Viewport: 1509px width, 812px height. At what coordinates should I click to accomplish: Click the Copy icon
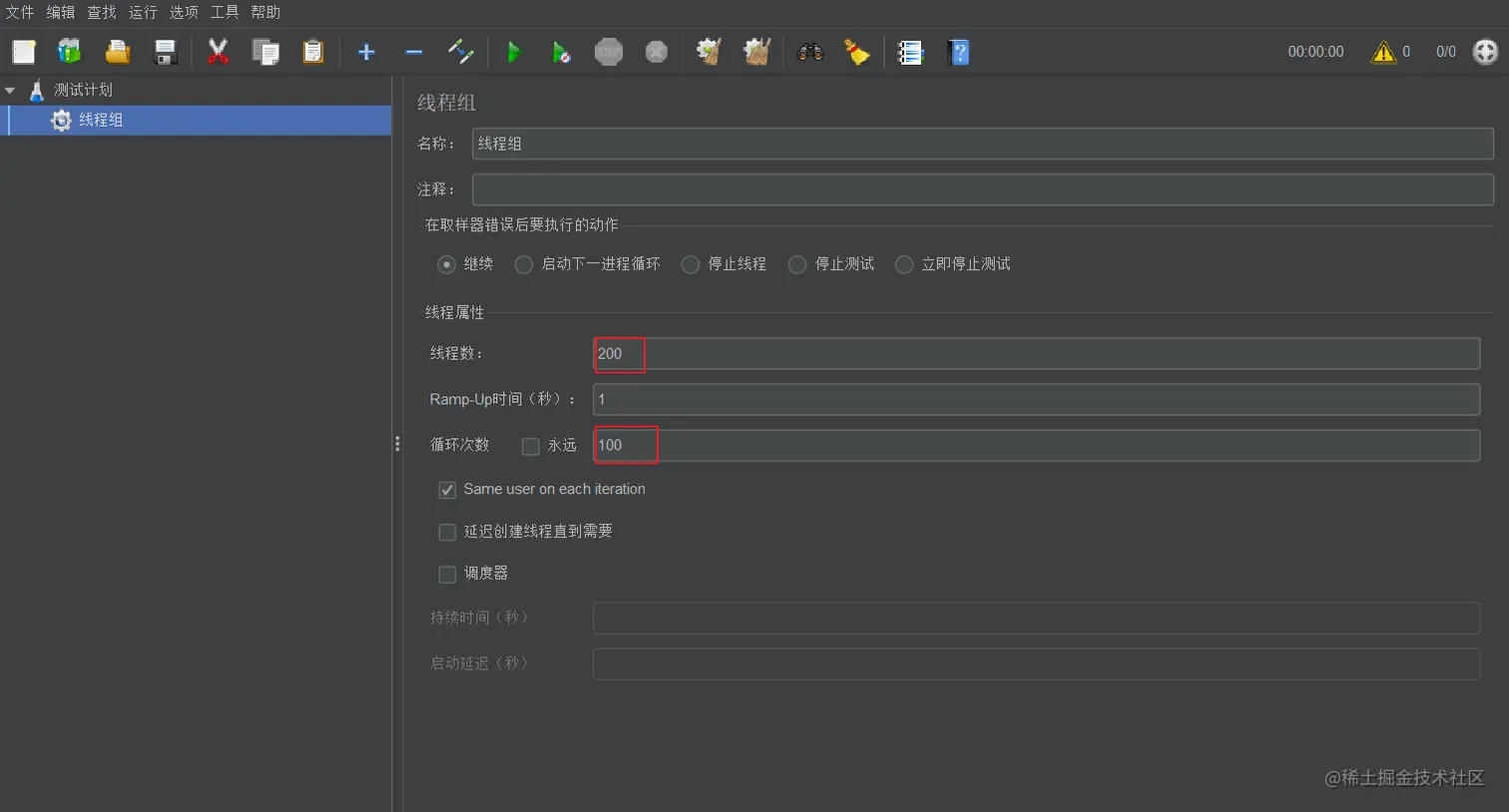tap(265, 52)
